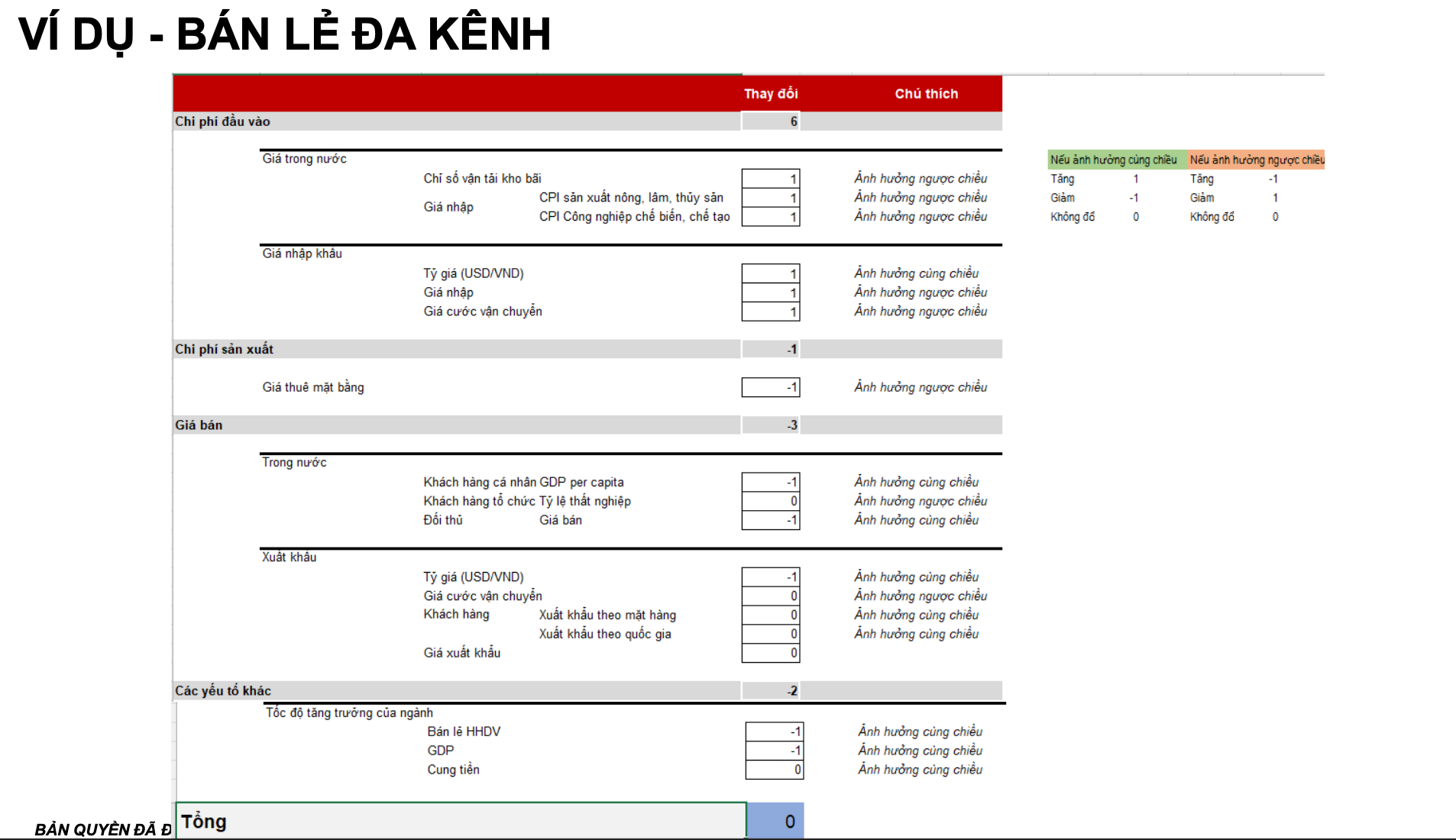Select the Cung tiền label
Screen dimensions: 1456x840
[x=453, y=770]
